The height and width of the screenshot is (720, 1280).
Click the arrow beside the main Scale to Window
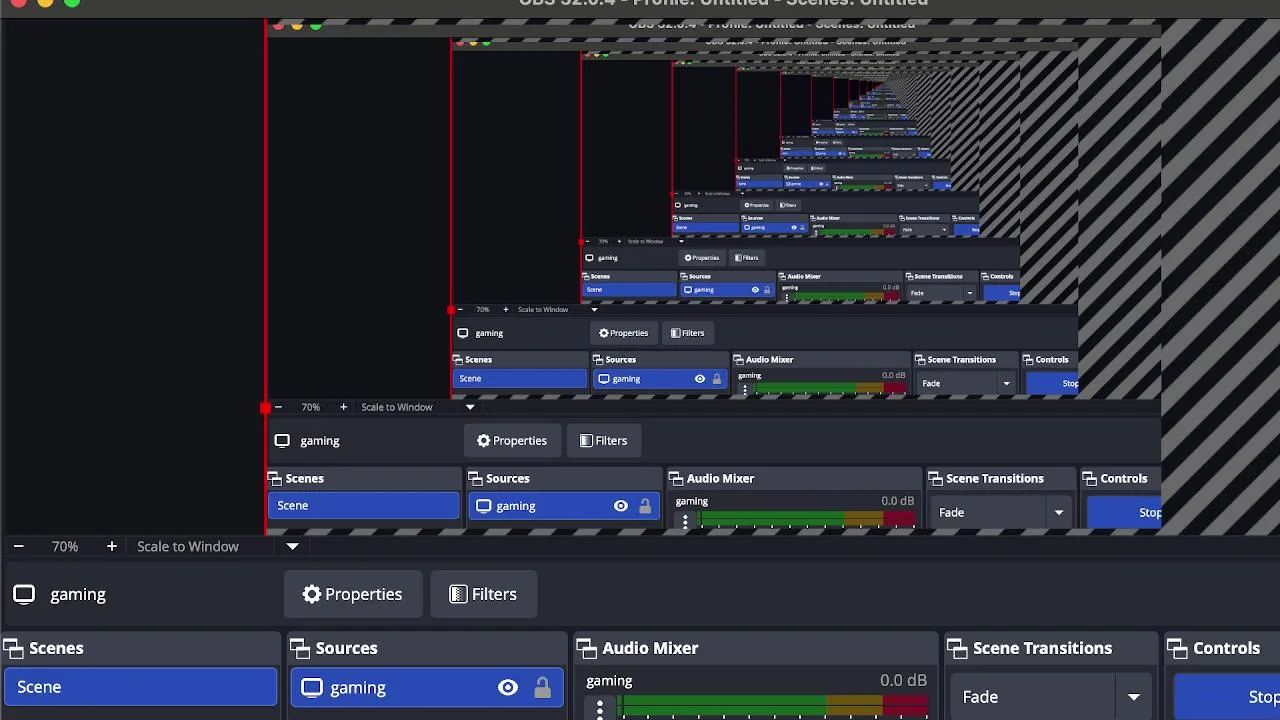tap(292, 547)
